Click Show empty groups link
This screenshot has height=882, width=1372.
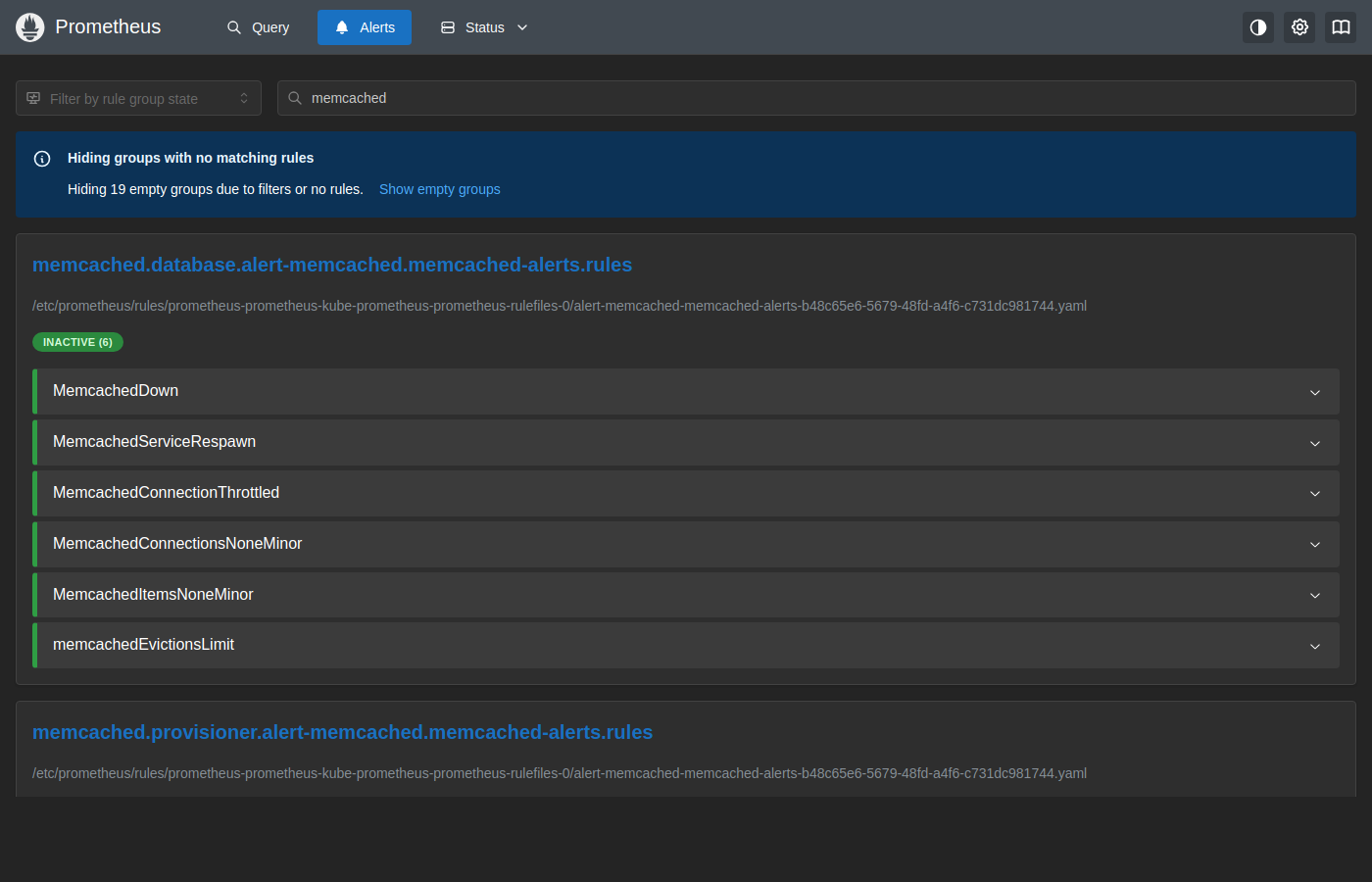[x=440, y=189]
